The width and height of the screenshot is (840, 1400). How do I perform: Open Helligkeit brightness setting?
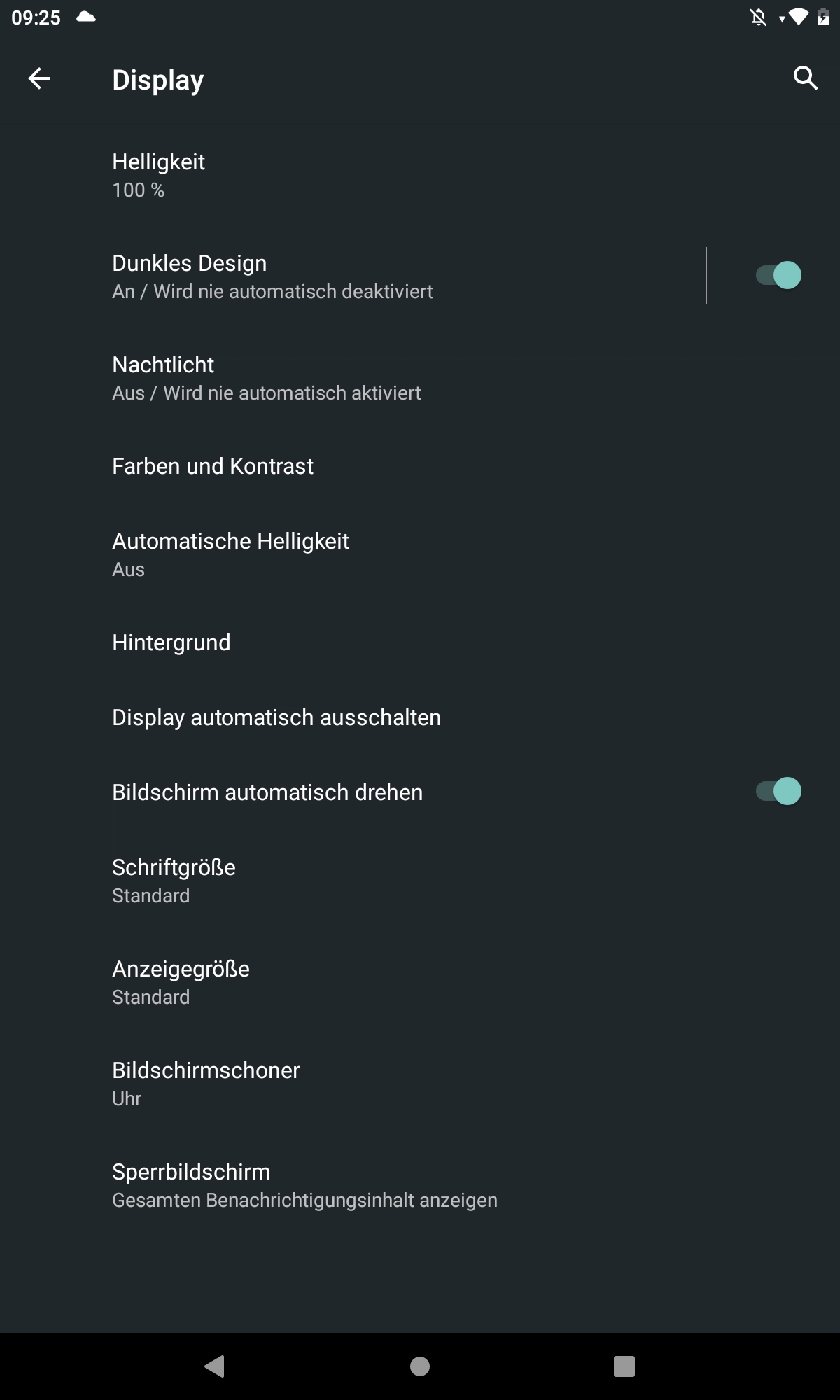pyautogui.click(x=420, y=175)
